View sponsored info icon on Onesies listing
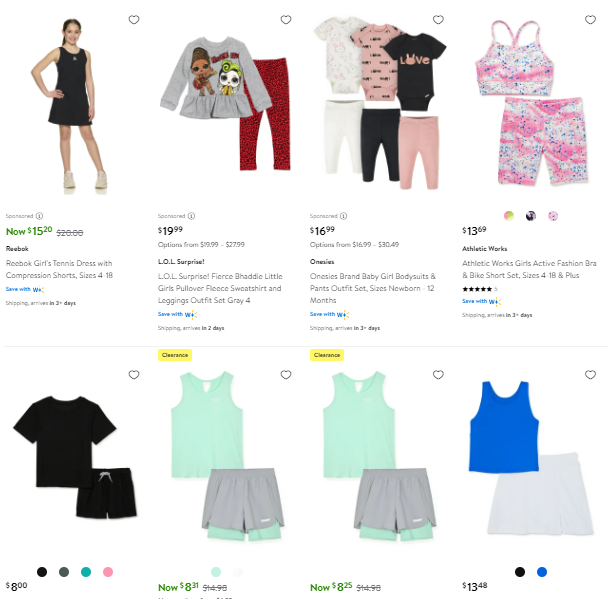 click(x=343, y=216)
